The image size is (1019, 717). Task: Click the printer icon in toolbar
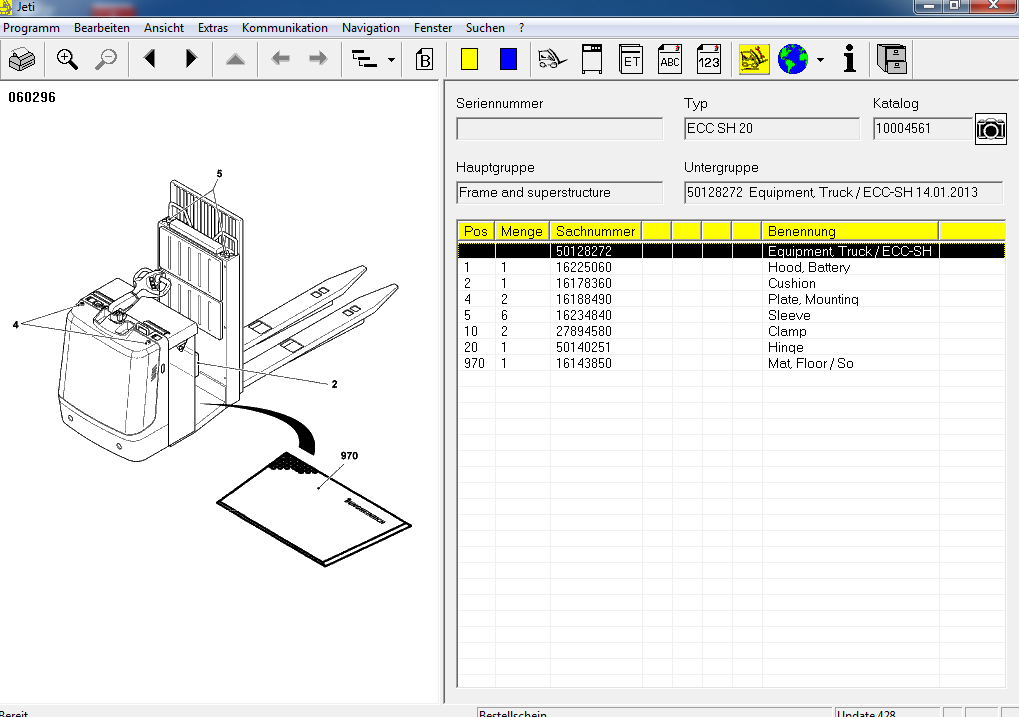coord(22,60)
